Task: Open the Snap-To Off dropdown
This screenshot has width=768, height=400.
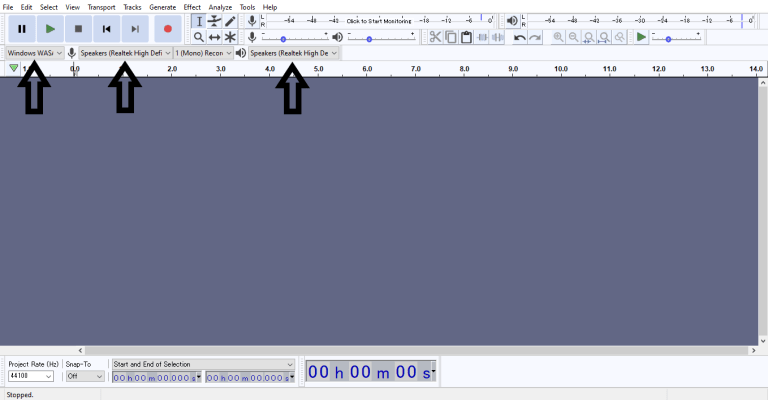Action: pos(85,376)
